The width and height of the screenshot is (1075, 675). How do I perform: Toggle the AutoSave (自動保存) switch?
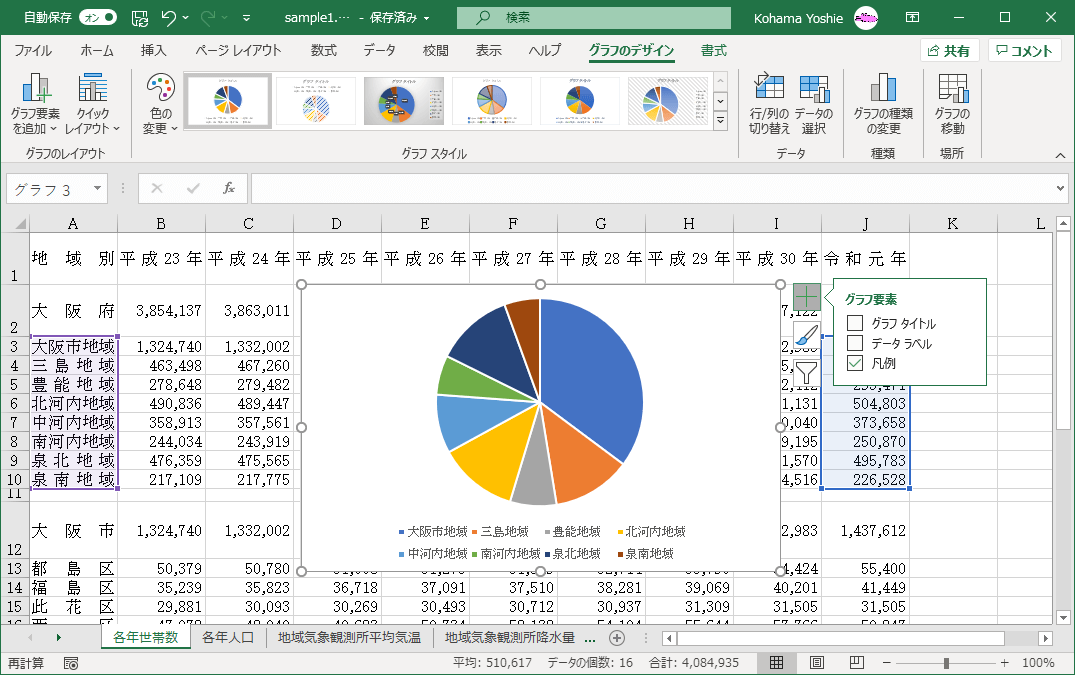(x=98, y=18)
